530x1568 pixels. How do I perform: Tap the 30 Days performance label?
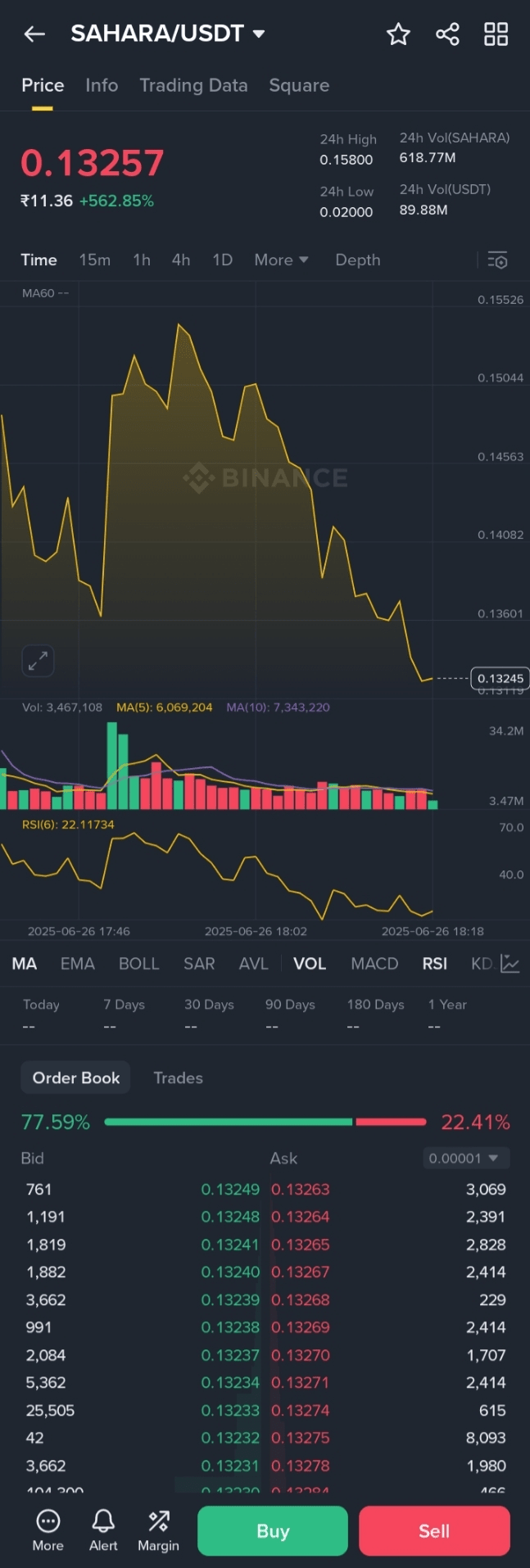209,1005
